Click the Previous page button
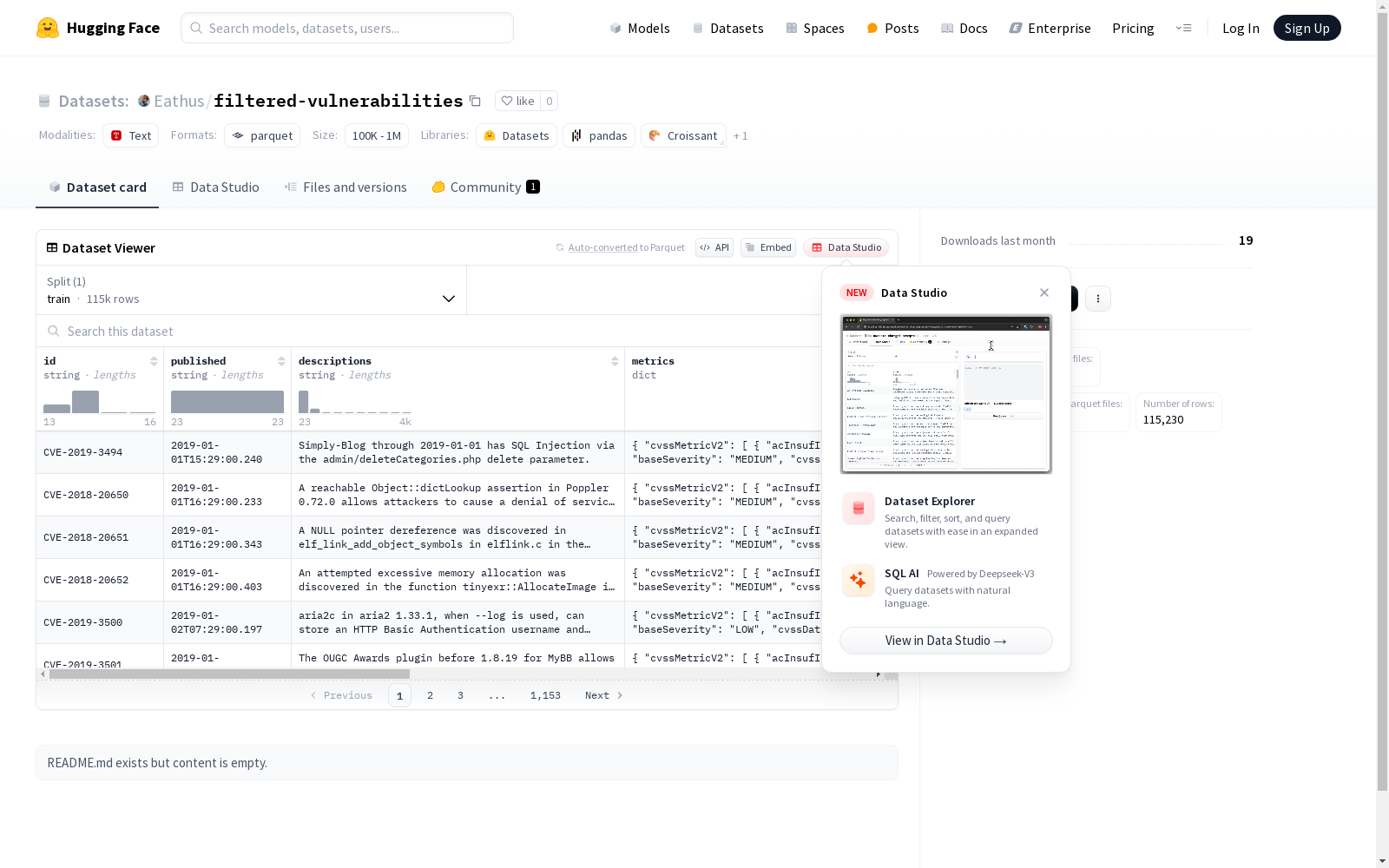1389x868 pixels. tap(341, 695)
